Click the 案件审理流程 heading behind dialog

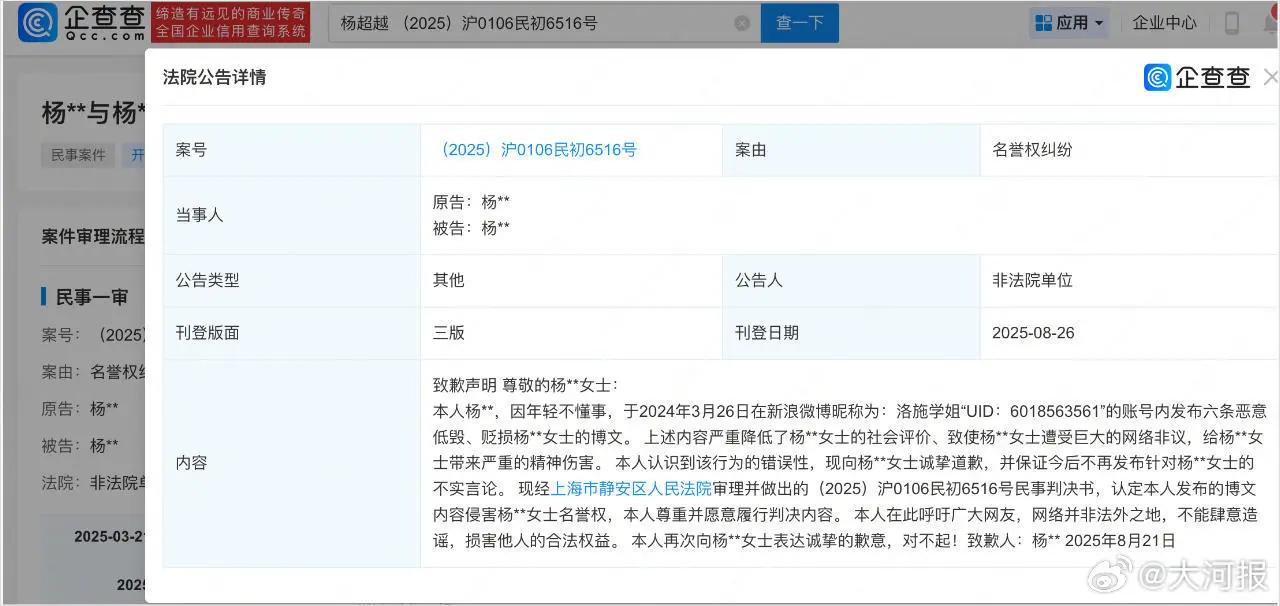tap(93, 237)
